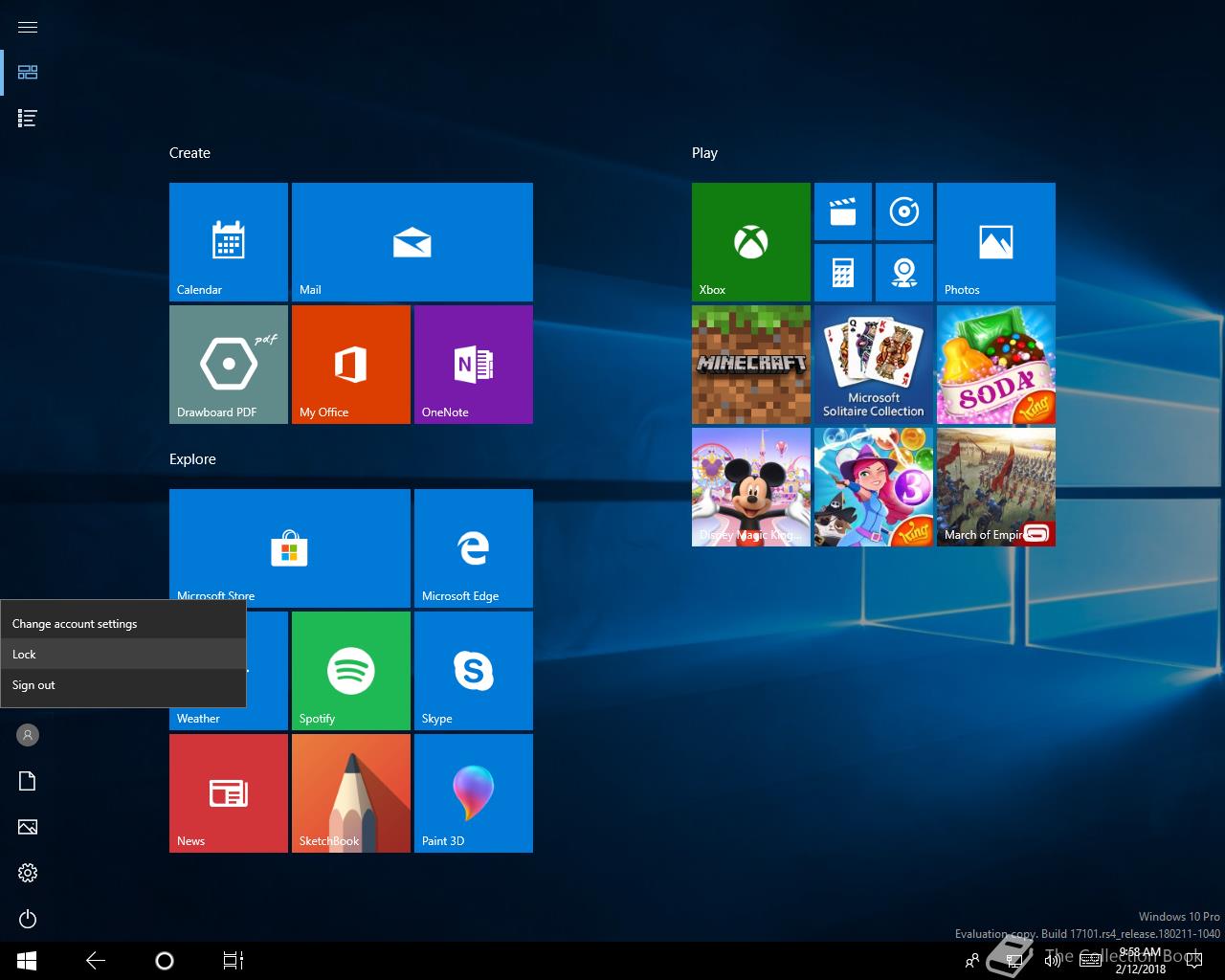Launch the Drawboard PDF tile

click(229, 365)
